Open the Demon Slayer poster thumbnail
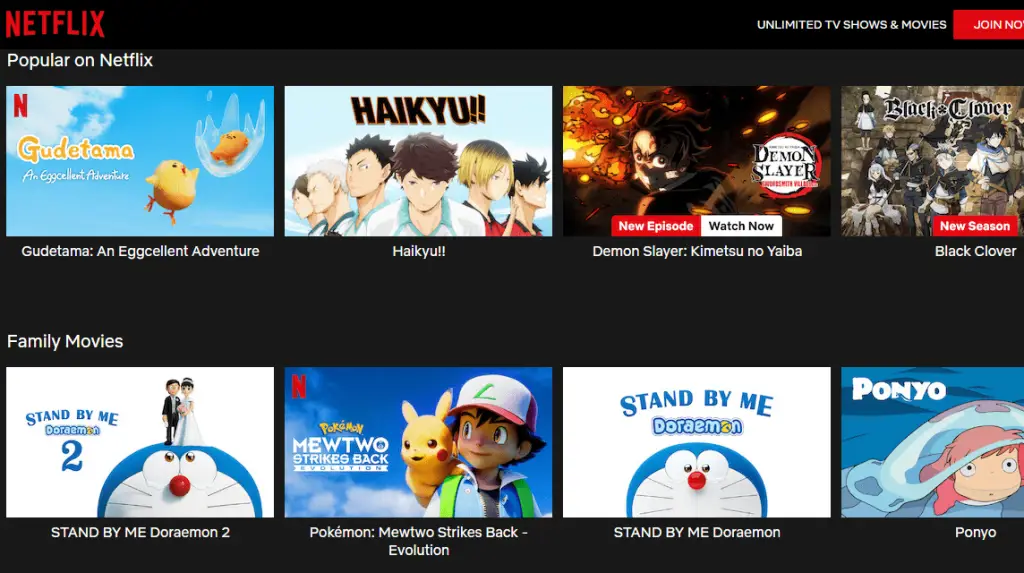This screenshot has height=573, width=1024. click(x=697, y=161)
